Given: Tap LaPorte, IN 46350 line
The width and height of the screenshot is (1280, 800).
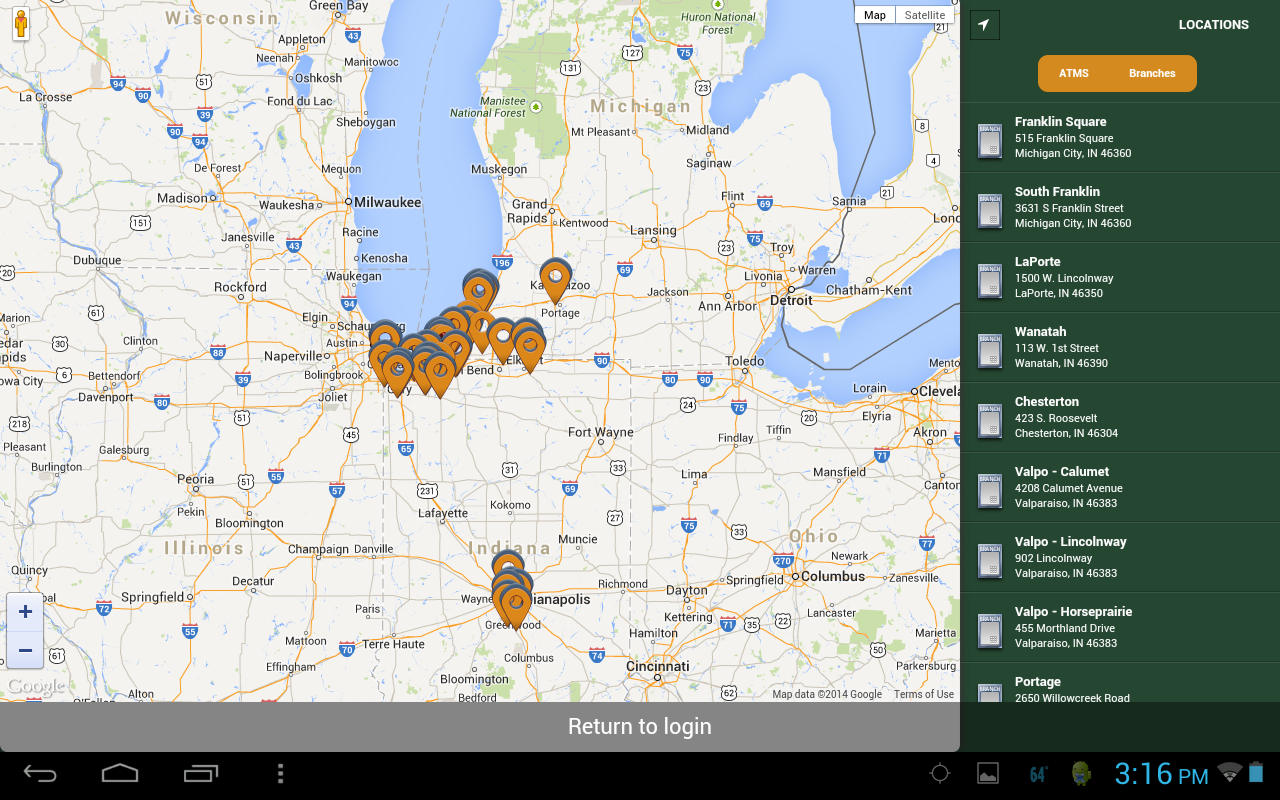Looking at the screenshot, I should point(1059,294).
